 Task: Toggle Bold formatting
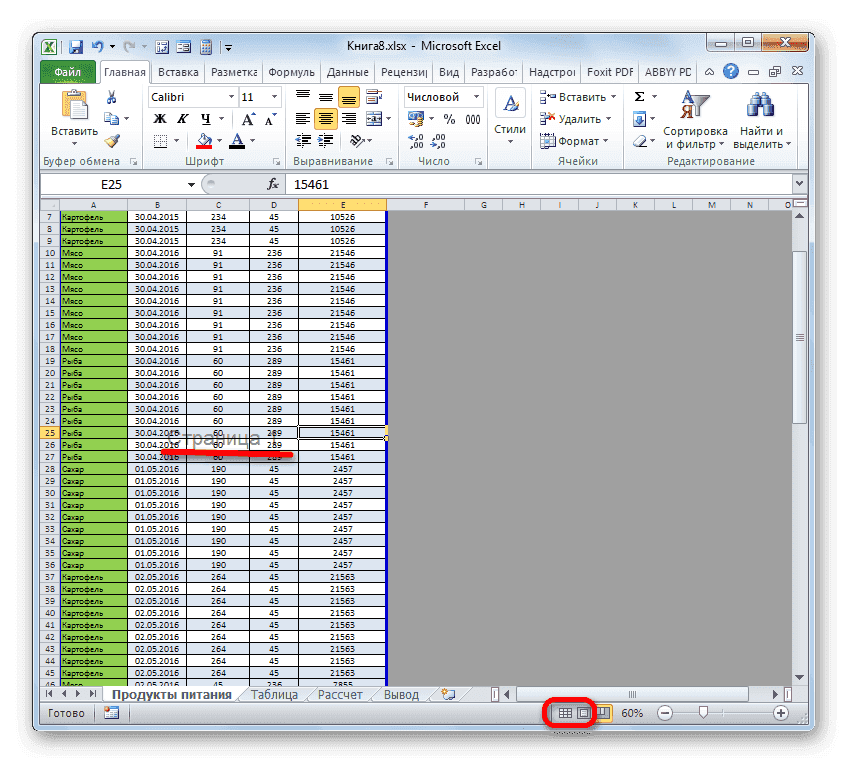click(x=159, y=119)
